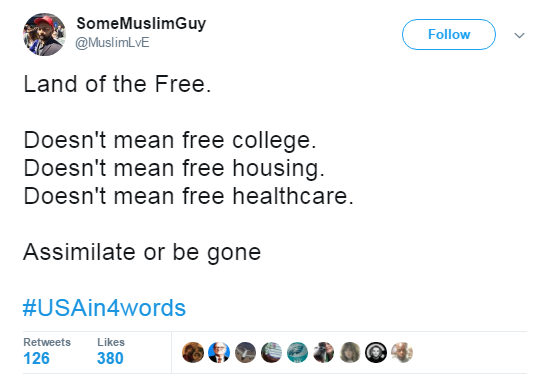Click the black and white circular avatar

376,352
